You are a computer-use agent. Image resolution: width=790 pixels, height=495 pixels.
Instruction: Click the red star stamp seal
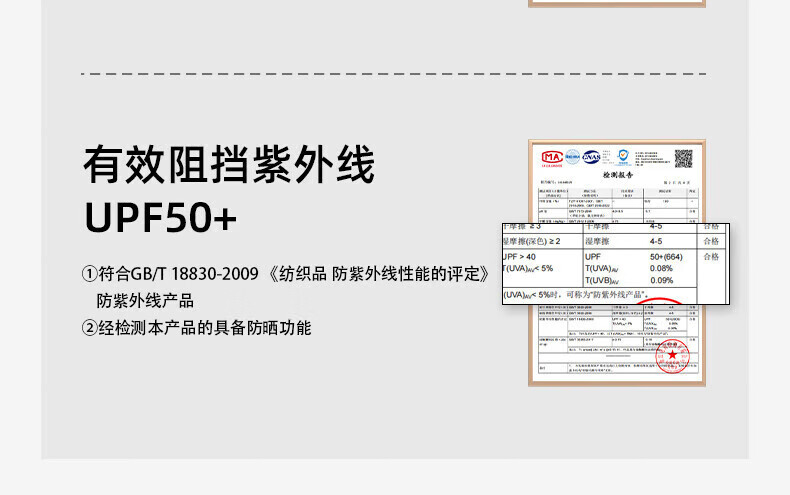point(672,356)
